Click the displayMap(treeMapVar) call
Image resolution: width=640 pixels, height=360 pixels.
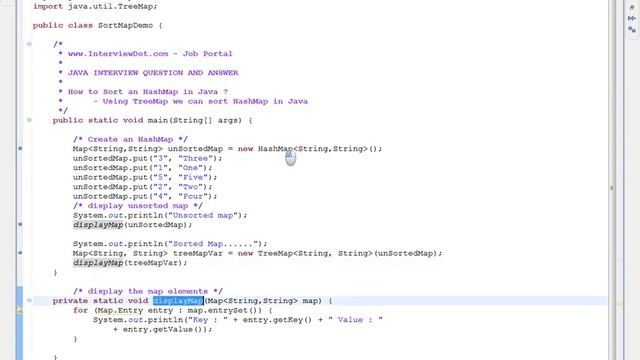click(130, 263)
